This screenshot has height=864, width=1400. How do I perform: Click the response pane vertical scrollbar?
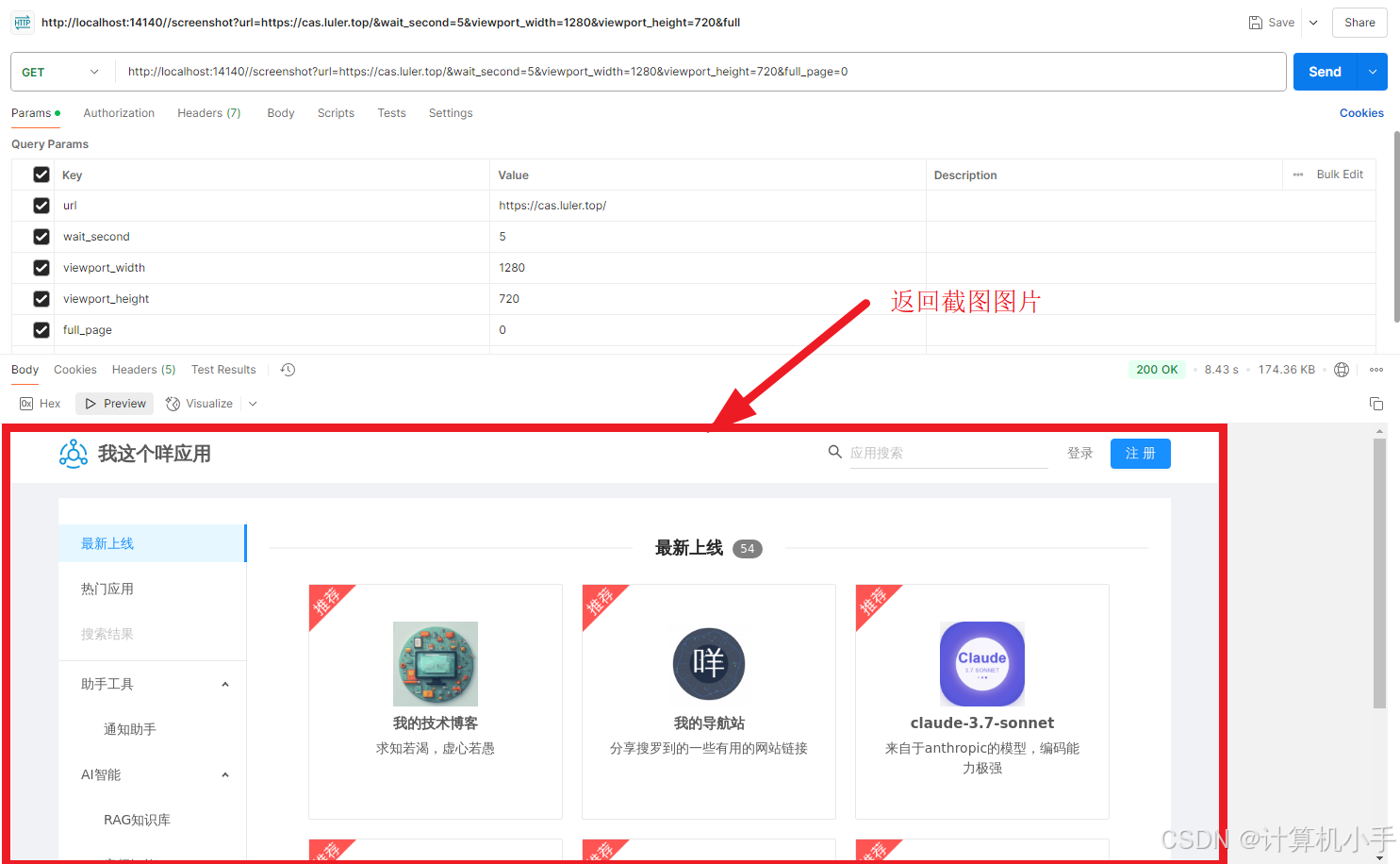1379,573
